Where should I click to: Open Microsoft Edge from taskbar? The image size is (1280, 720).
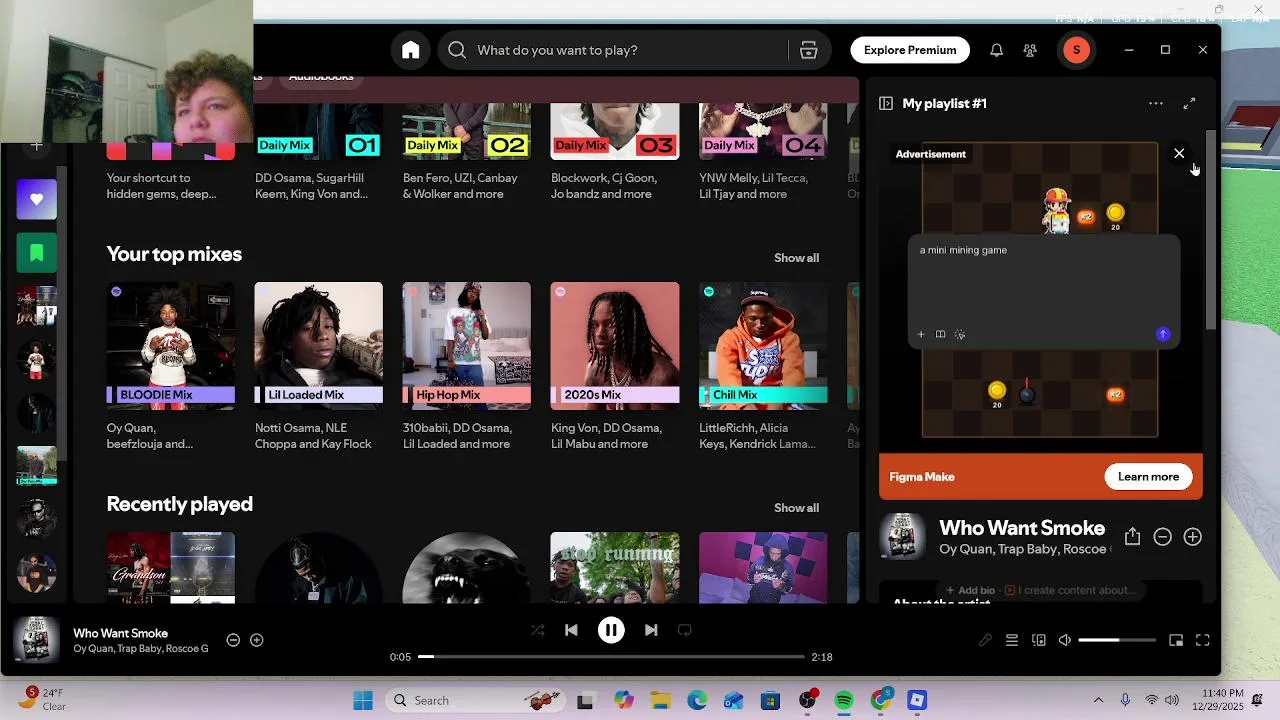(697, 700)
